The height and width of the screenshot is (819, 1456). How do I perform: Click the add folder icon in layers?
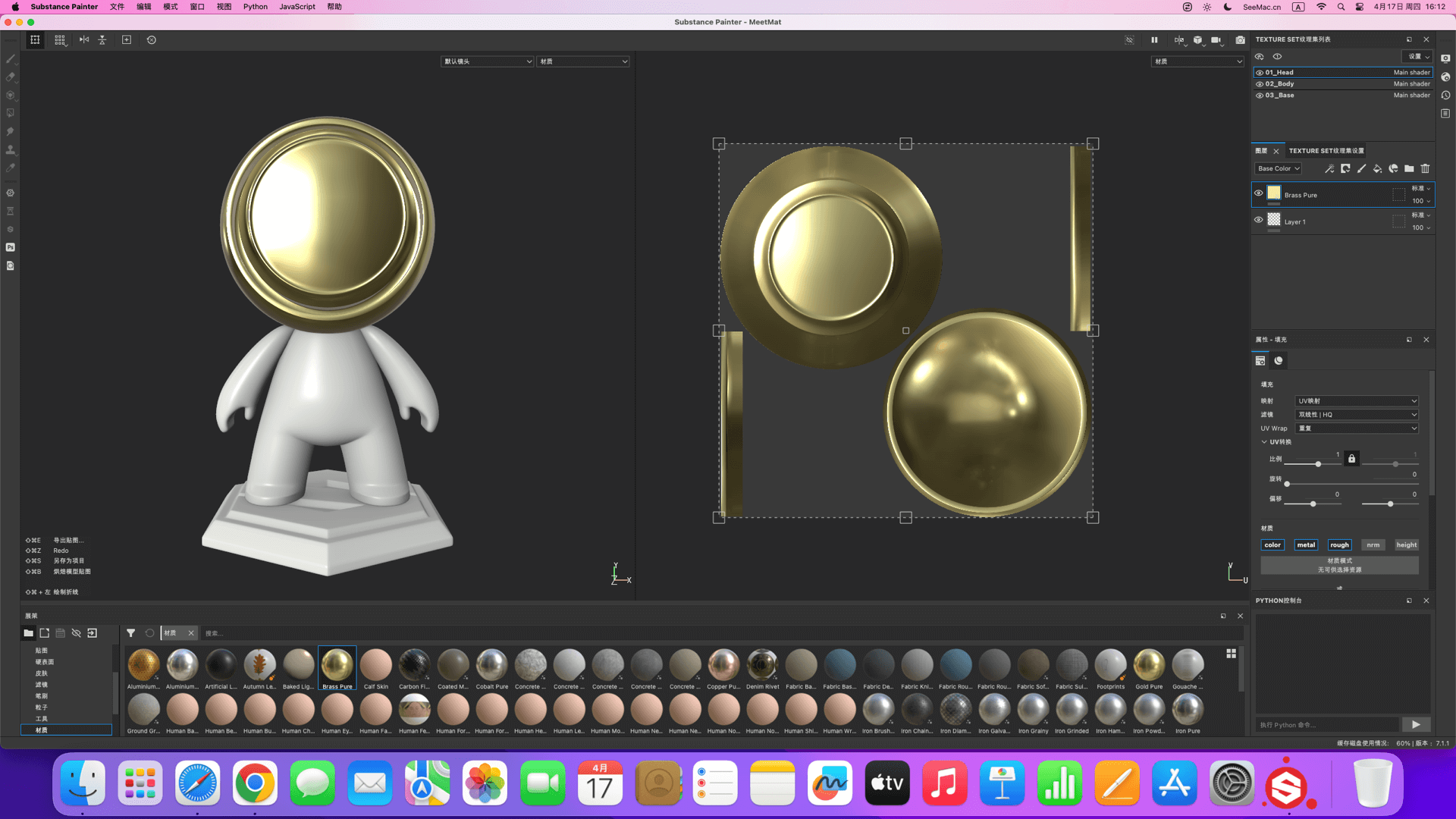(x=1409, y=168)
